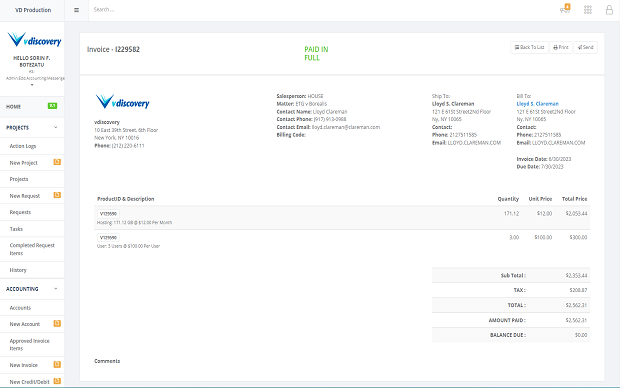Click the Hosting 171.12 GB description text

pyautogui.click(x=134, y=223)
